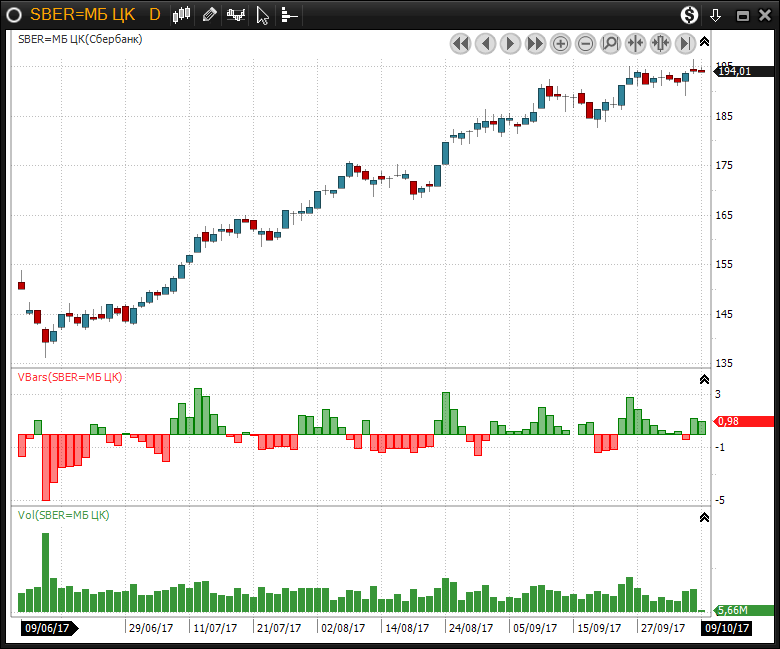Collapse the Vol indicator panel
The width and height of the screenshot is (780, 649).
tap(704, 517)
